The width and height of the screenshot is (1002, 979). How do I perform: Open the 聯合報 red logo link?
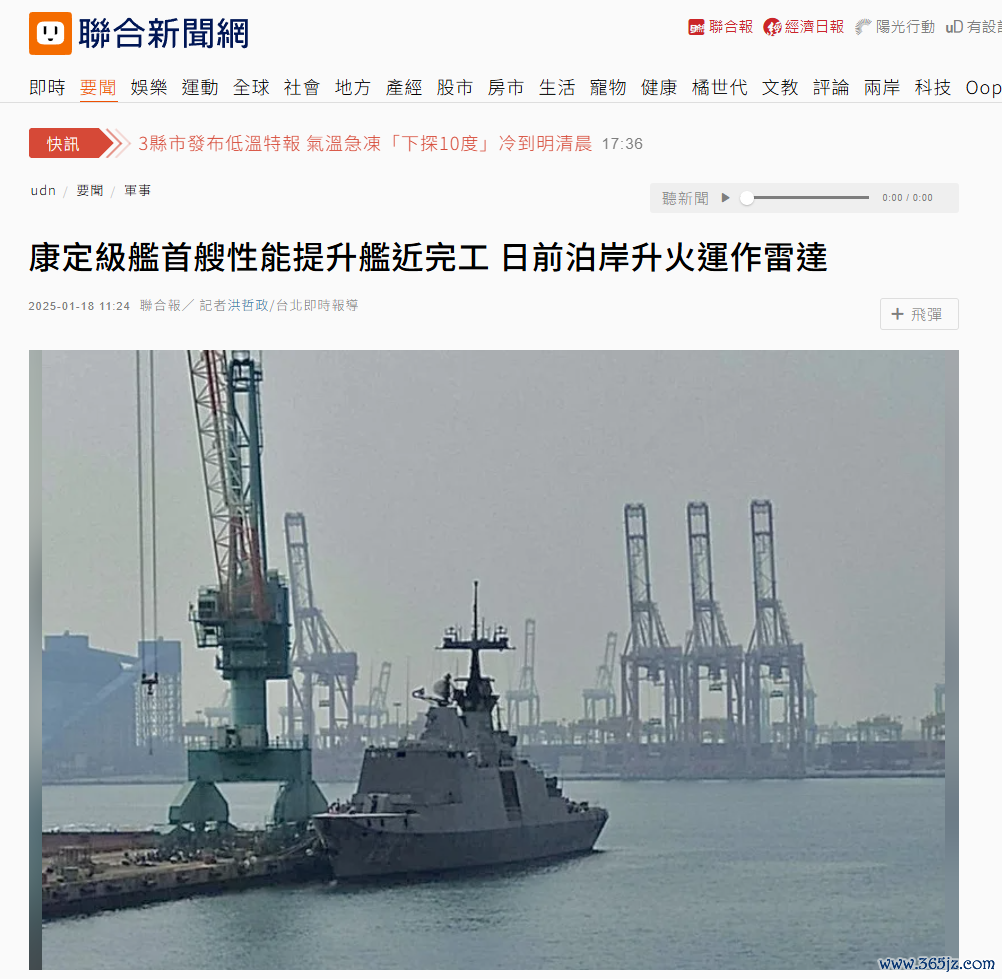coord(720,27)
